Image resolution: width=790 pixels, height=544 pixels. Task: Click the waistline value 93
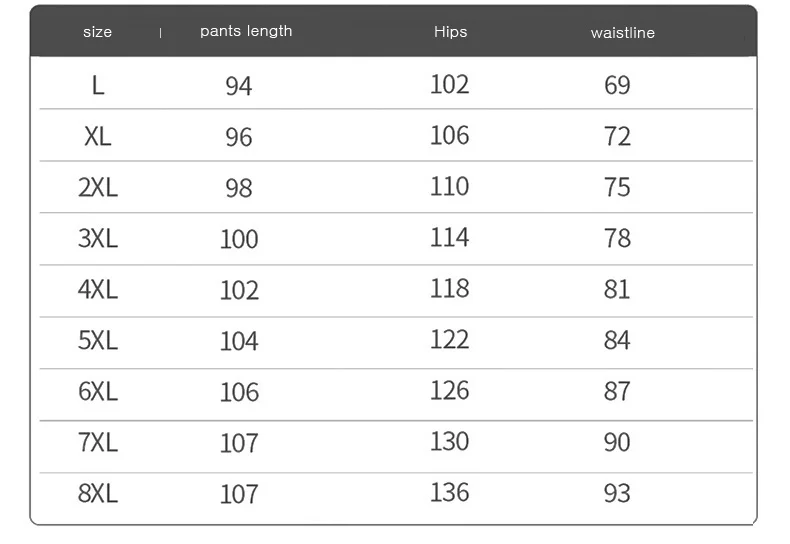point(617,493)
